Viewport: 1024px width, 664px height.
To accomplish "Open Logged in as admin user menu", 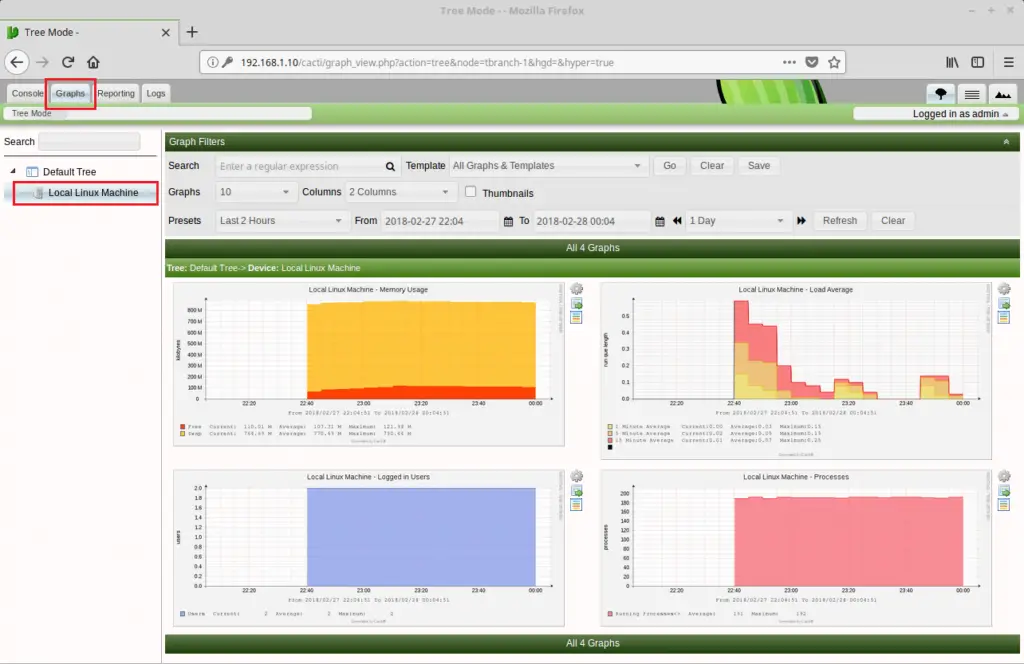I will coord(960,114).
